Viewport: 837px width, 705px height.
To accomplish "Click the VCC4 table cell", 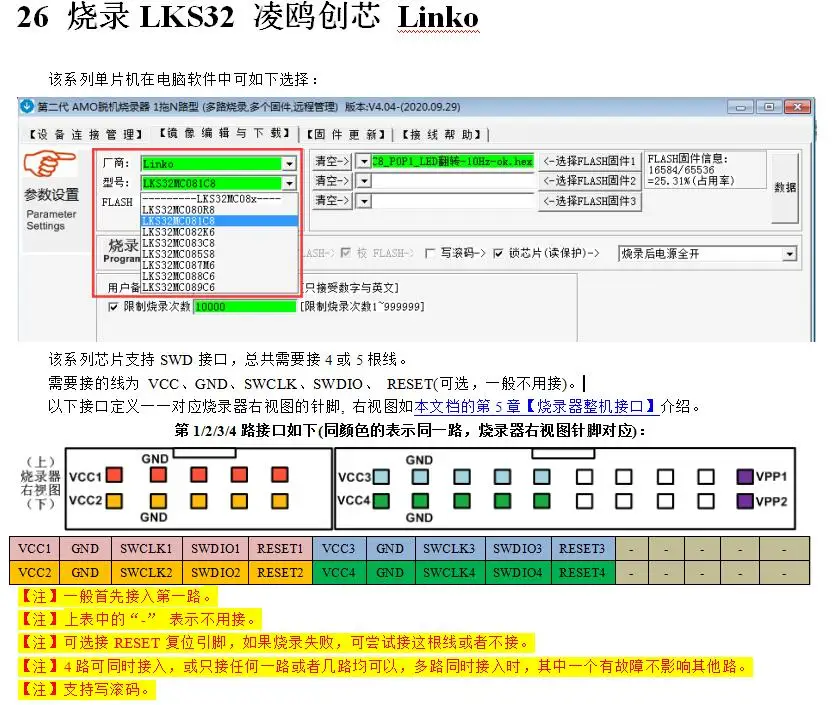I will (339, 573).
